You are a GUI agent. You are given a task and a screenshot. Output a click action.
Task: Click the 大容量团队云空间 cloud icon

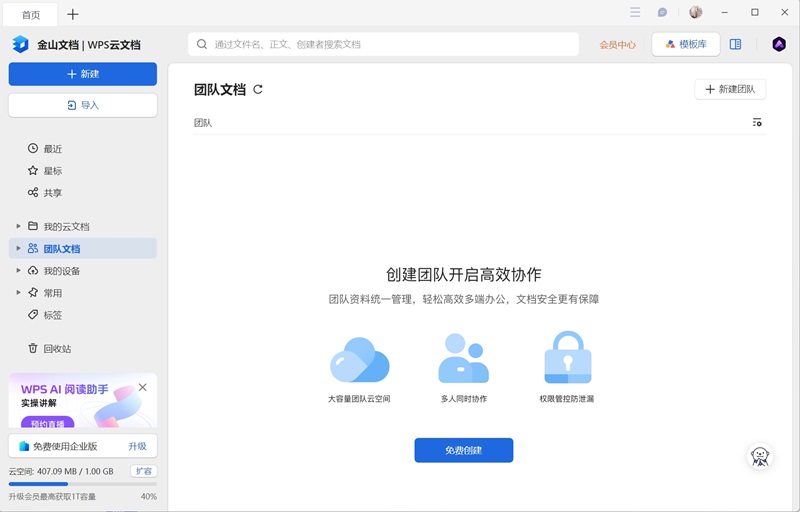point(360,360)
